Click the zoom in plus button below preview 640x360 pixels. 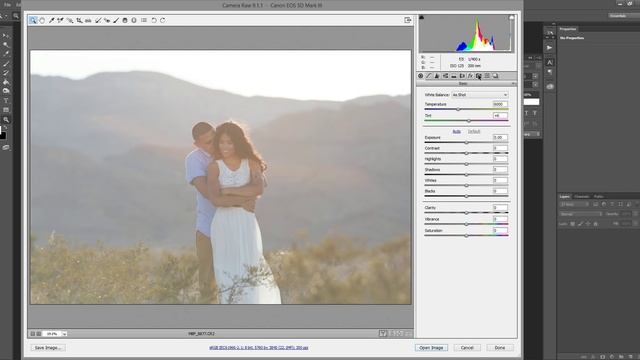point(39,334)
